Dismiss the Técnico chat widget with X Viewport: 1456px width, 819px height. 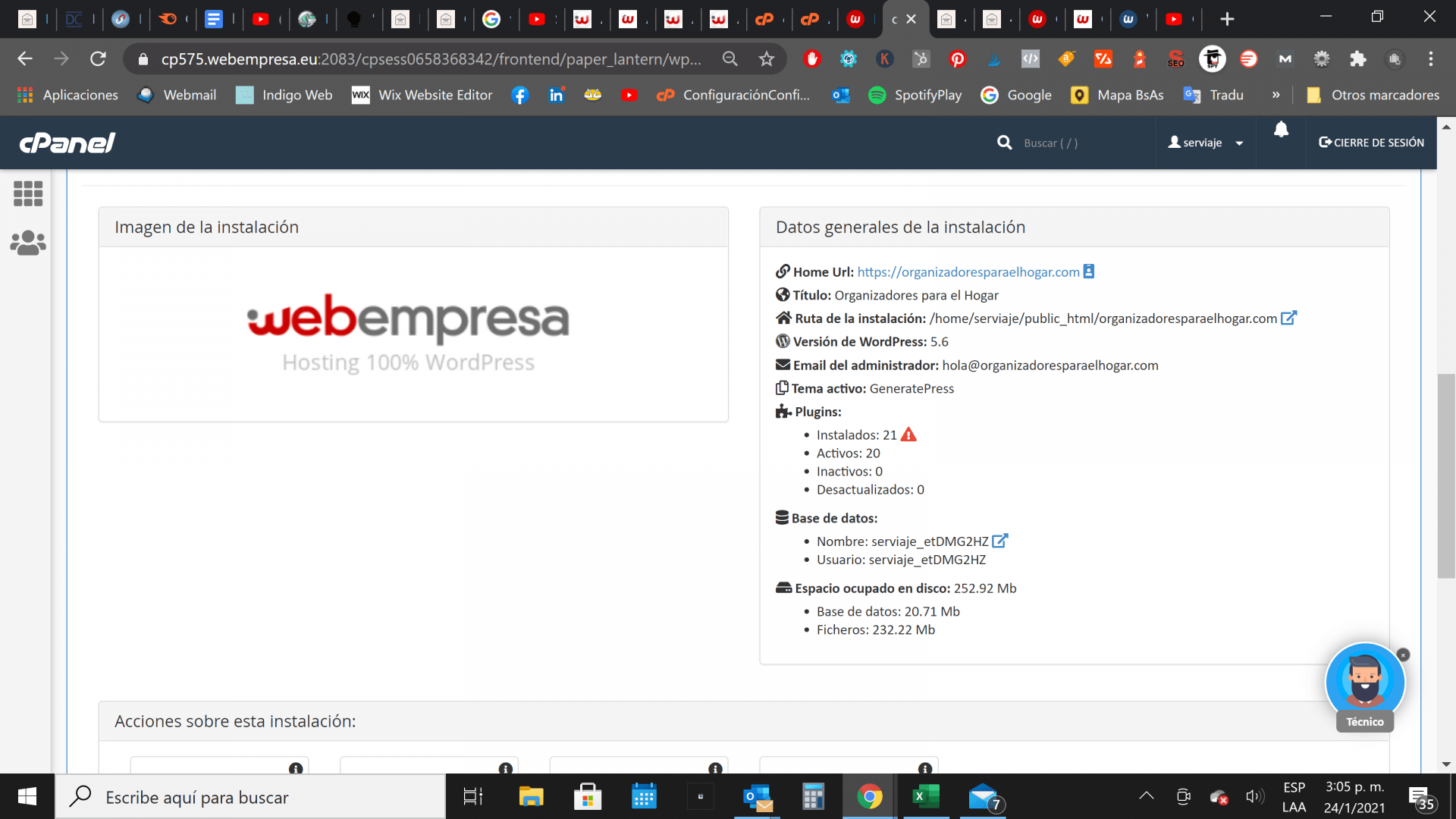[1403, 654]
